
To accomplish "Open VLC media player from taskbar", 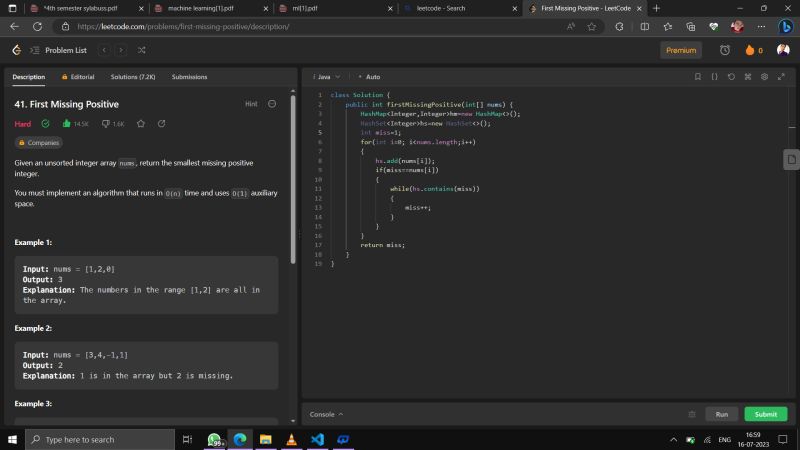I will [291, 439].
